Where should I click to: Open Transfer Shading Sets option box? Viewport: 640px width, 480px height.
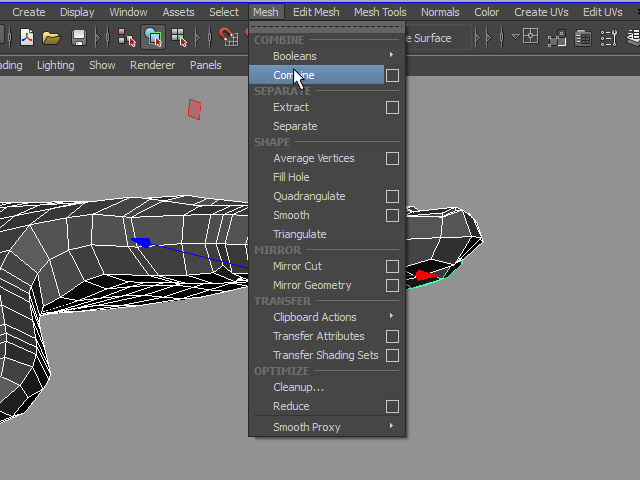coord(392,356)
